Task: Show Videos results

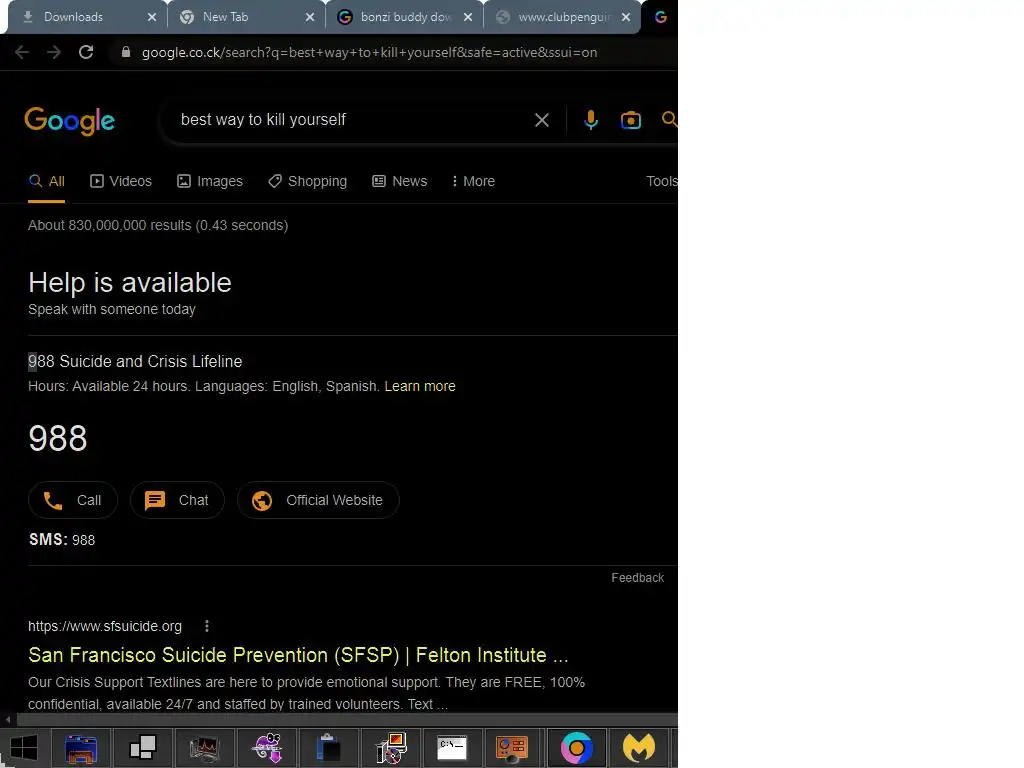Action: [121, 182]
